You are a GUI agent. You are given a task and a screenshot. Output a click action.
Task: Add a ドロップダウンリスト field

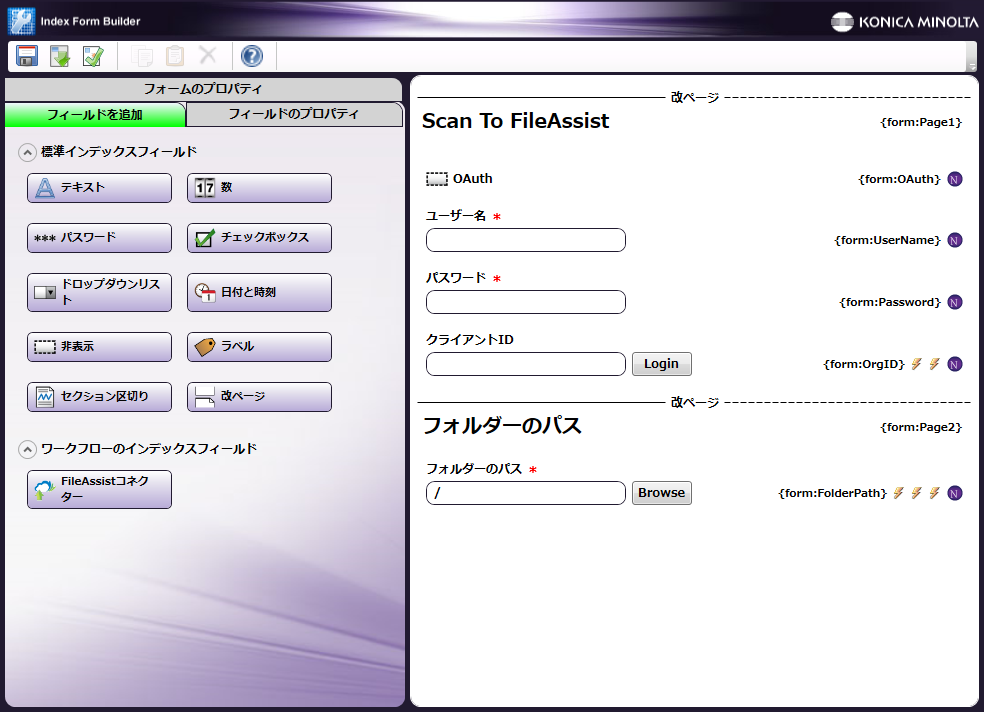click(x=99, y=292)
